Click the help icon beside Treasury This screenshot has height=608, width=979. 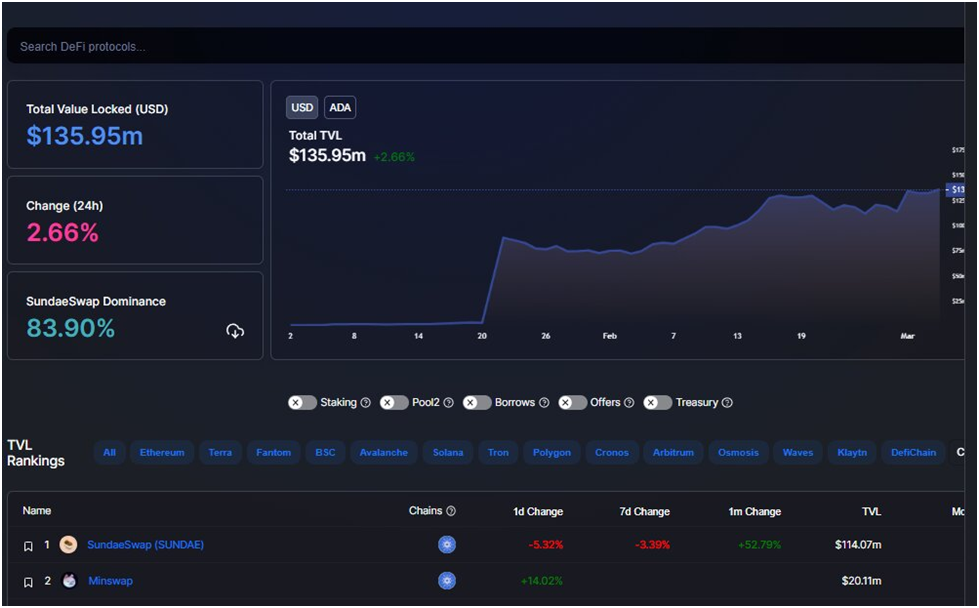(x=727, y=403)
